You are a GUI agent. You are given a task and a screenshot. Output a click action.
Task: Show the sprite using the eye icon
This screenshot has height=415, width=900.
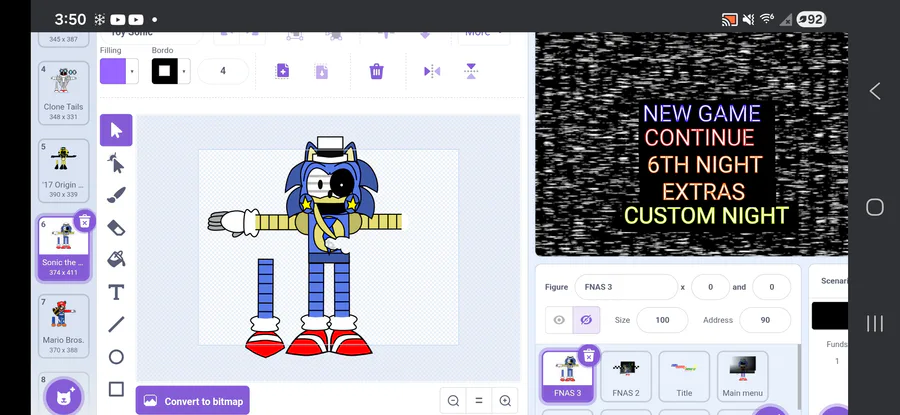pos(558,320)
